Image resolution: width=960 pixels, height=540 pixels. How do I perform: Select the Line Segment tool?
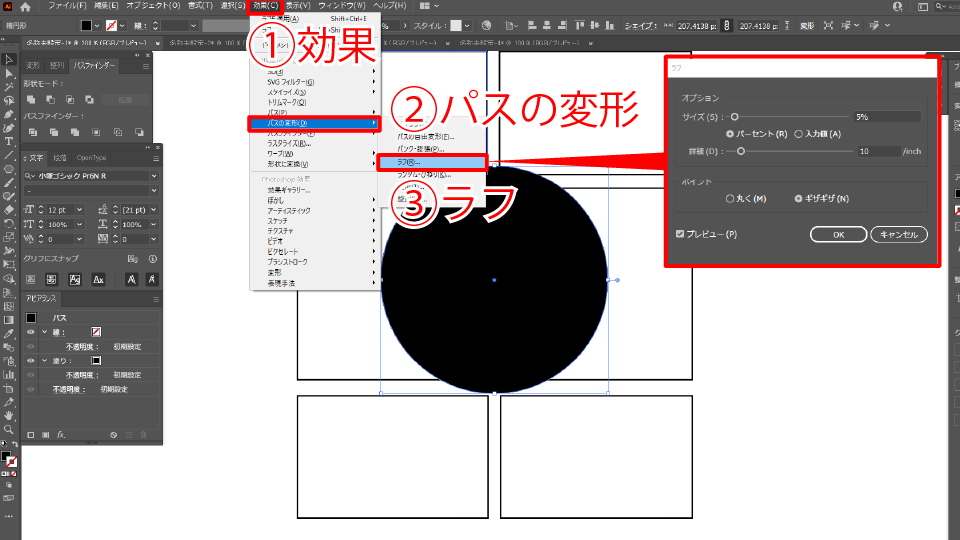point(9,156)
